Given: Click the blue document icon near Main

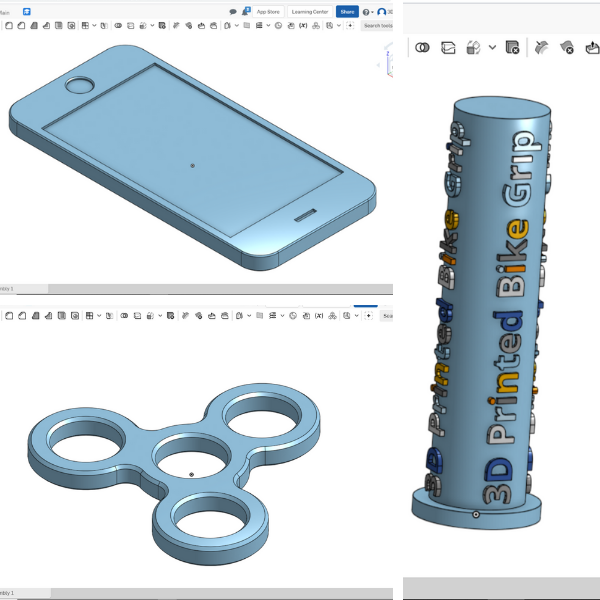Looking at the screenshot, I should 26,12.
